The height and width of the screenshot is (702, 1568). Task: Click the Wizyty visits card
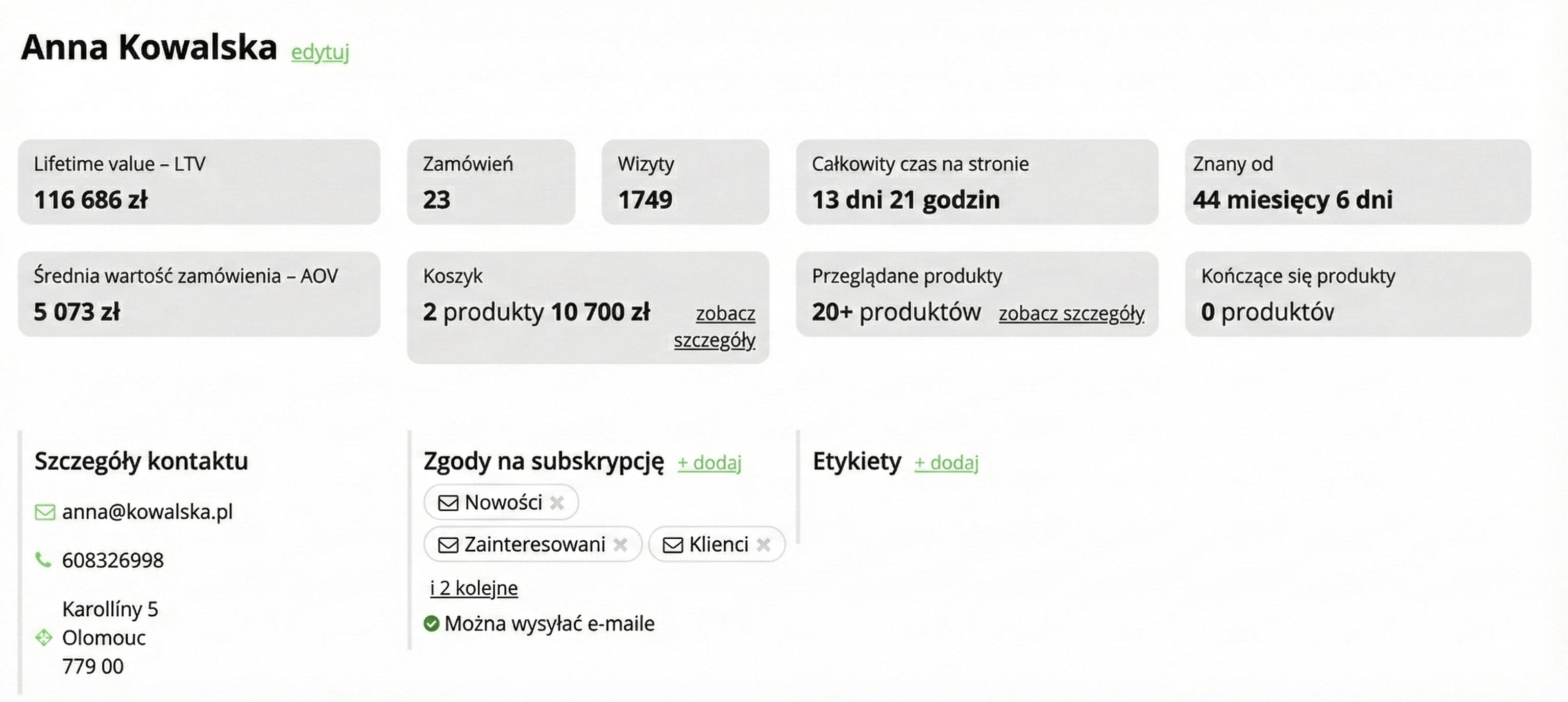(685, 182)
